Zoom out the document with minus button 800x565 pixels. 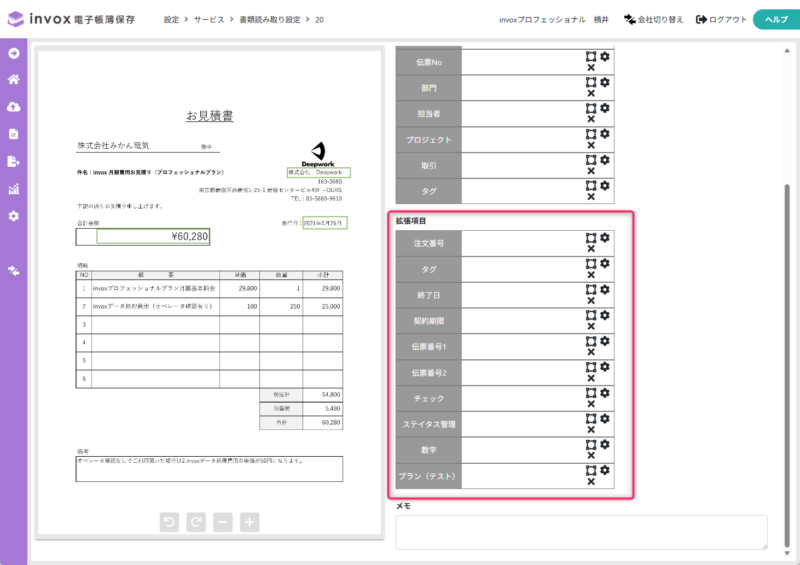point(223,521)
